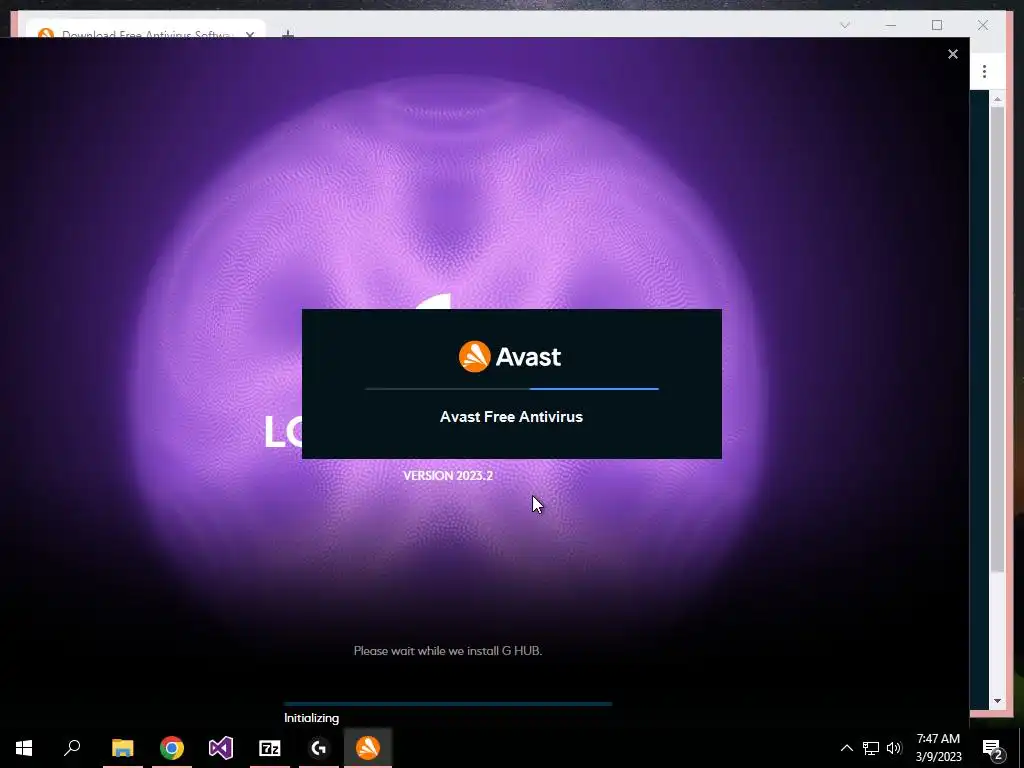Open 7-Zip taskbar icon
Viewport: 1024px width, 768px height.
(270, 748)
